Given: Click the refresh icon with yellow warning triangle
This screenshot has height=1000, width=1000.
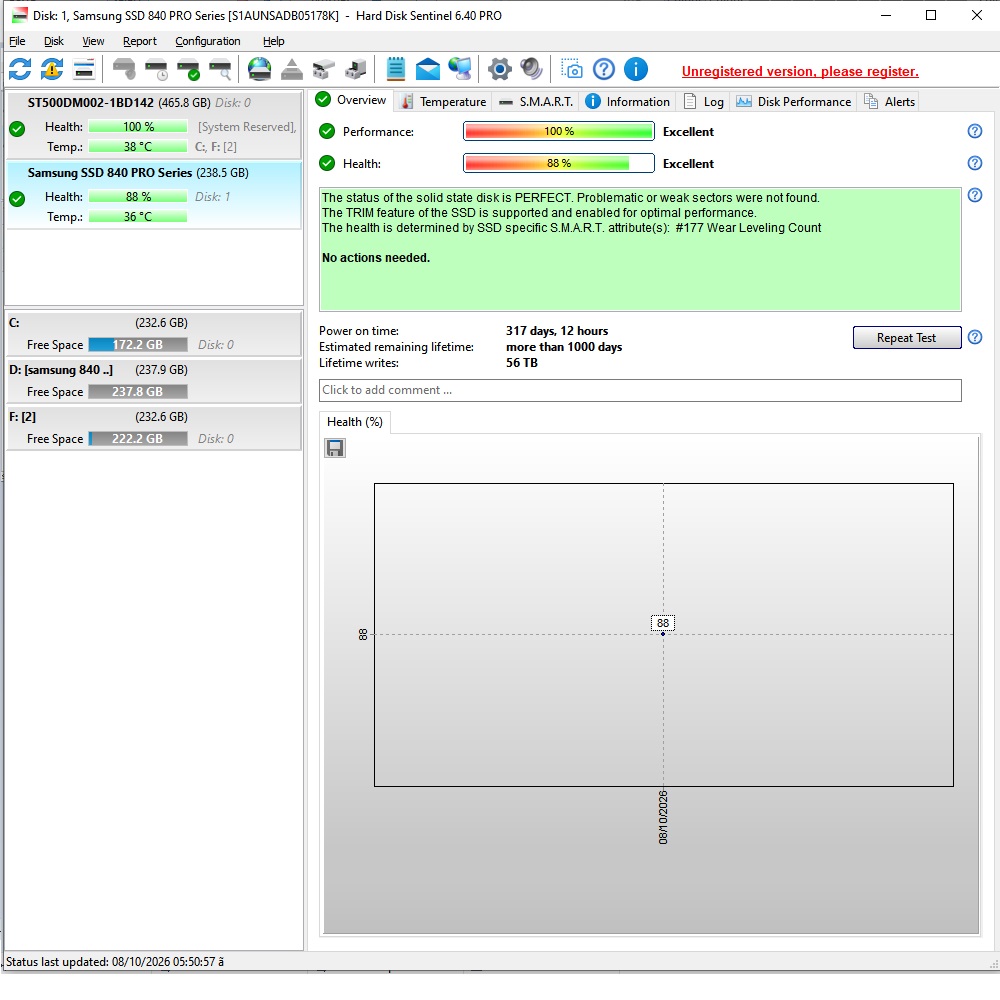Looking at the screenshot, I should click(x=52, y=69).
